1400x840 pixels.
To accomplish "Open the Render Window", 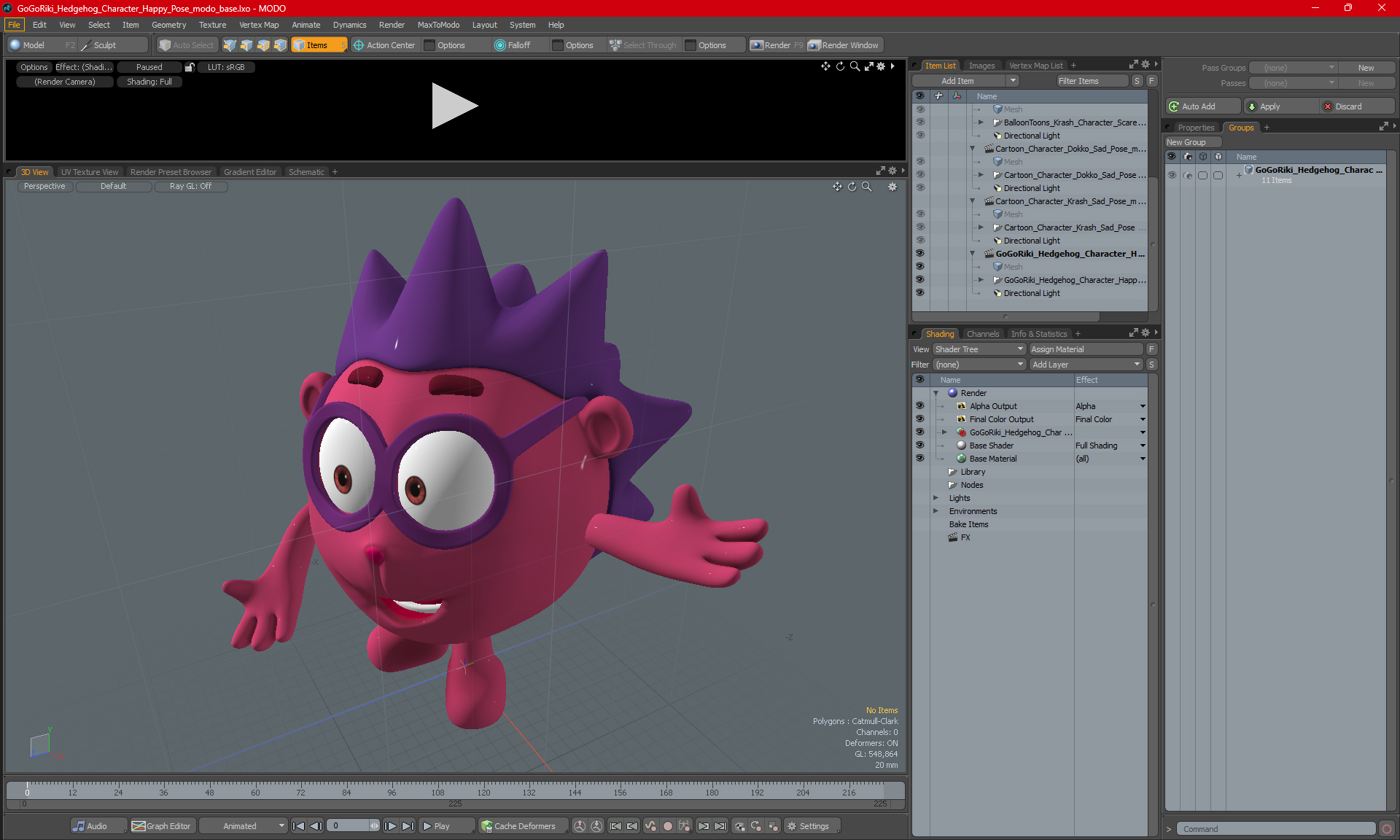I will coord(844,45).
